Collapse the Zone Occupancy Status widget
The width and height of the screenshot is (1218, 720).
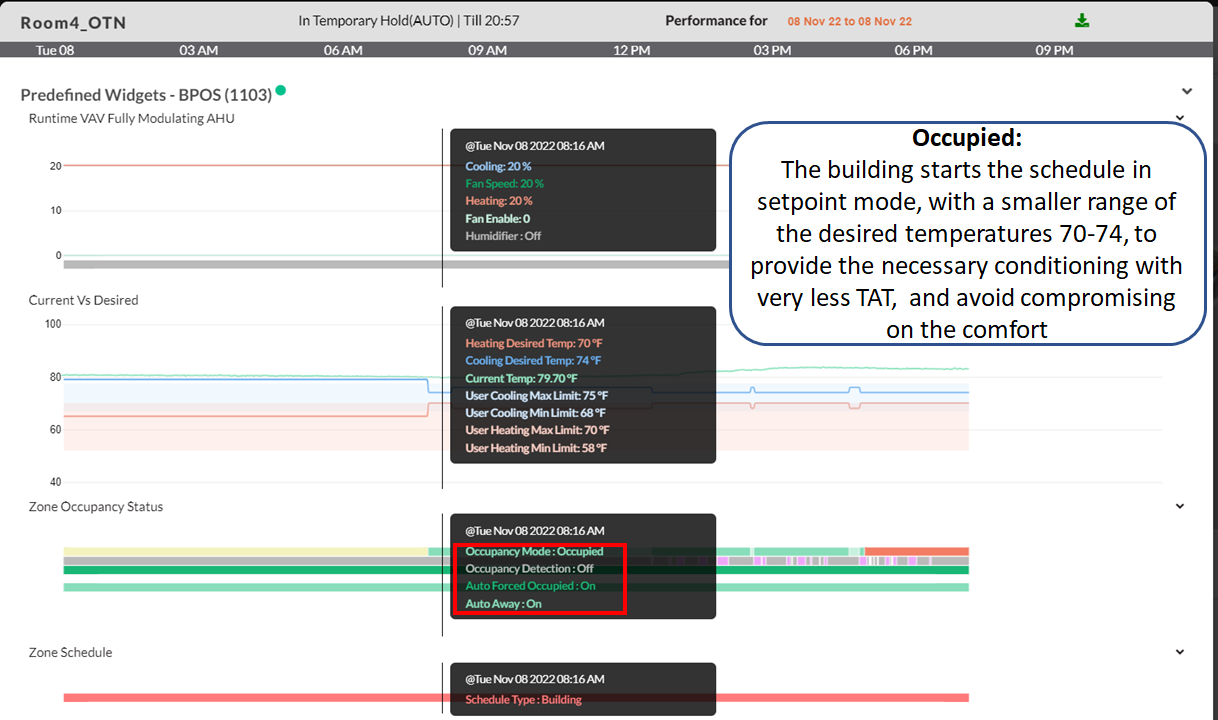coord(1180,506)
